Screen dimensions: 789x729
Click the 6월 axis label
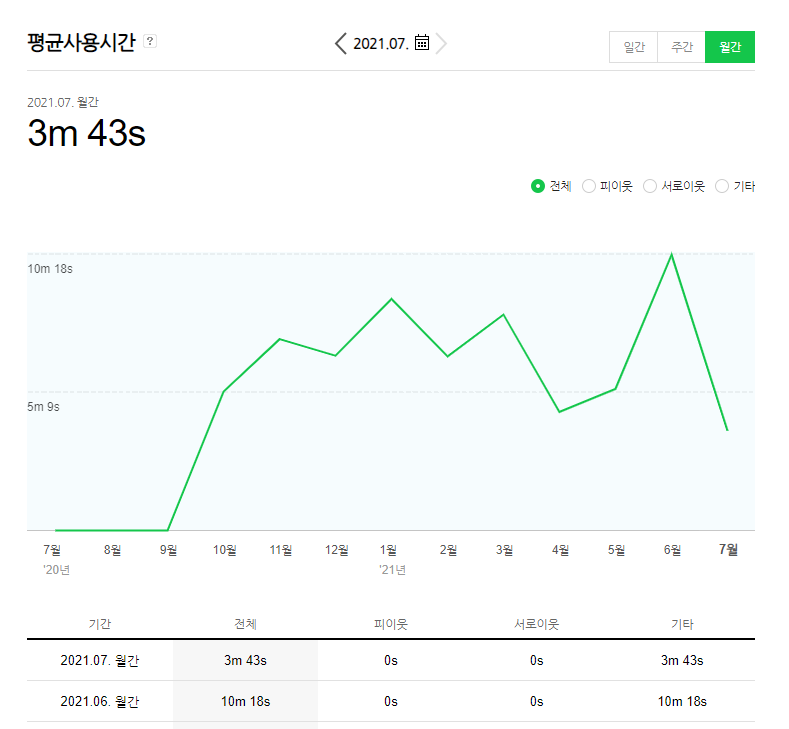pyautogui.click(x=672, y=550)
